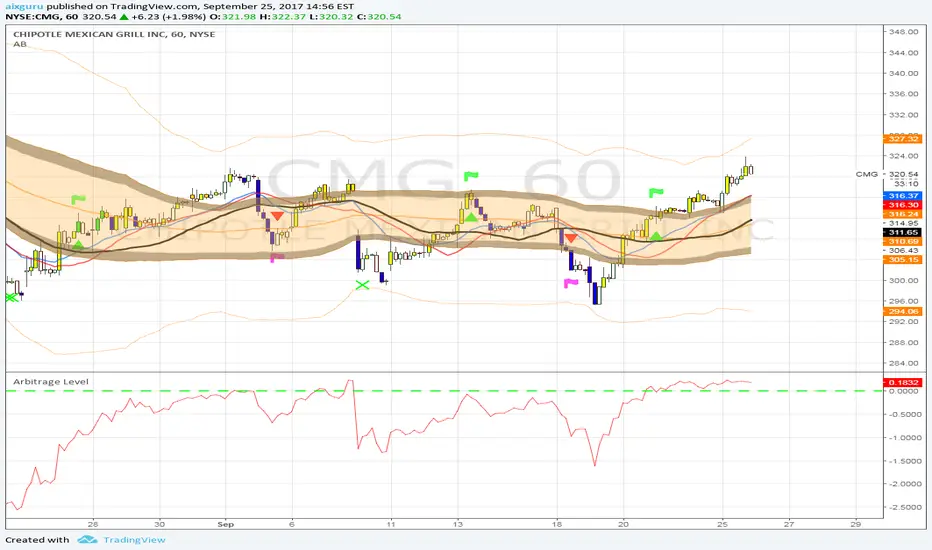Click the orange 294.06 price label
Image resolution: width=932 pixels, height=550 pixels.
[x=903, y=311]
